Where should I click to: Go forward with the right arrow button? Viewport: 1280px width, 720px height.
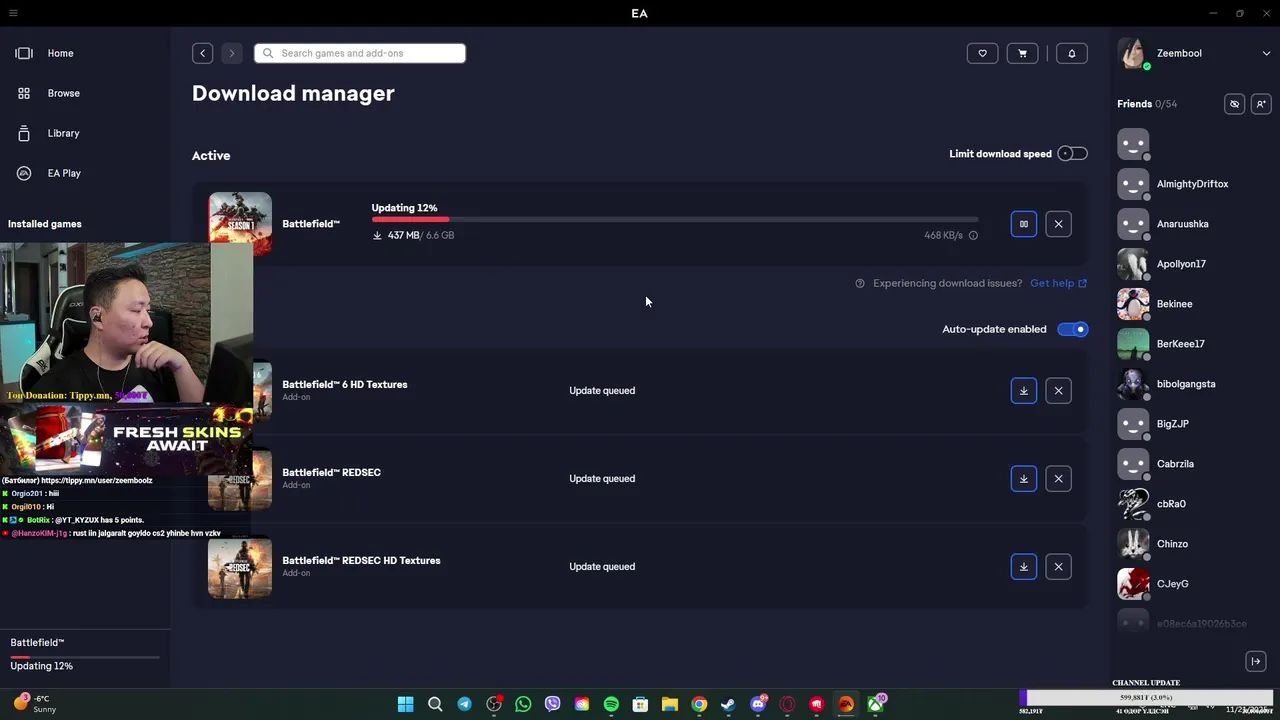click(231, 53)
